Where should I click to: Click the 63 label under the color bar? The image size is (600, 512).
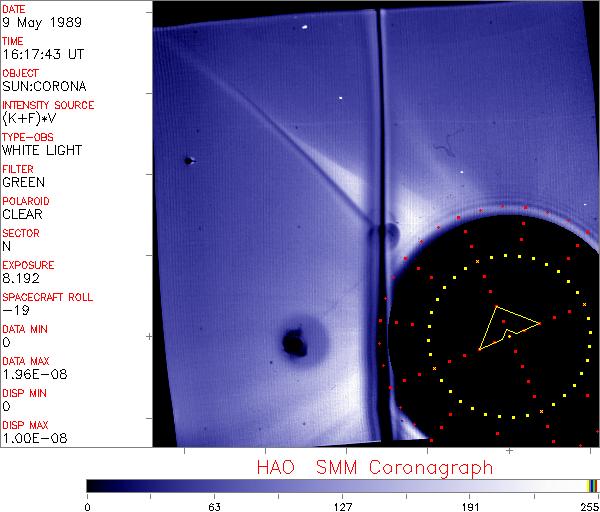click(x=214, y=505)
